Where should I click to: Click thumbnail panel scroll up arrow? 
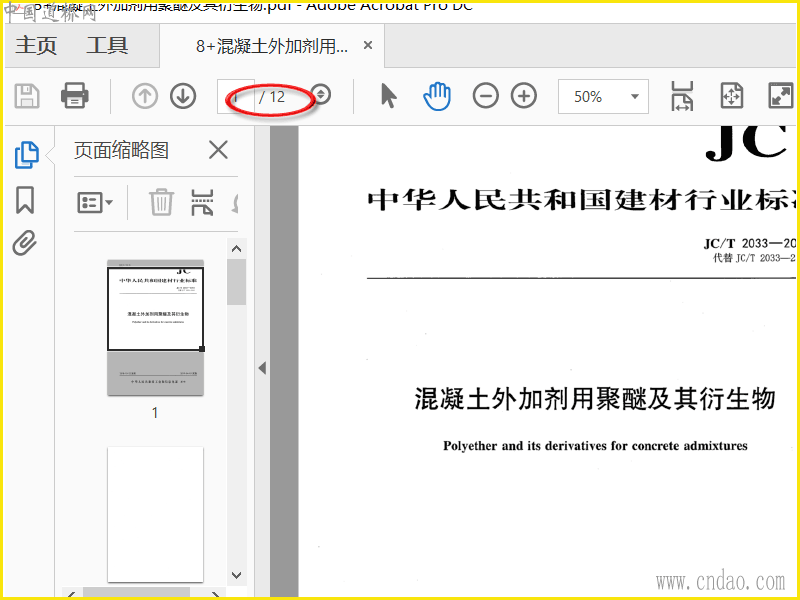pos(236,249)
